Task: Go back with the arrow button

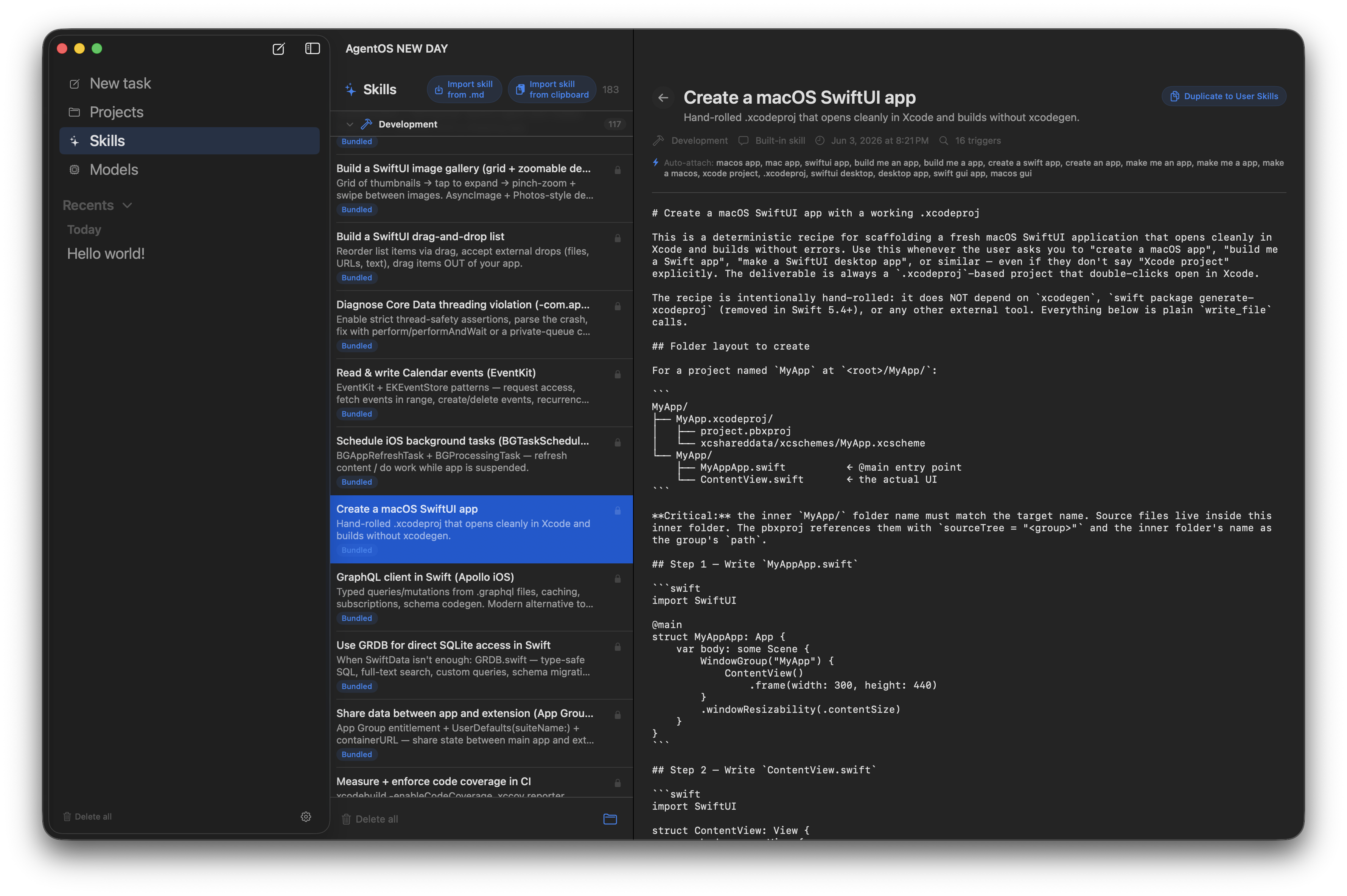Action: point(663,98)
